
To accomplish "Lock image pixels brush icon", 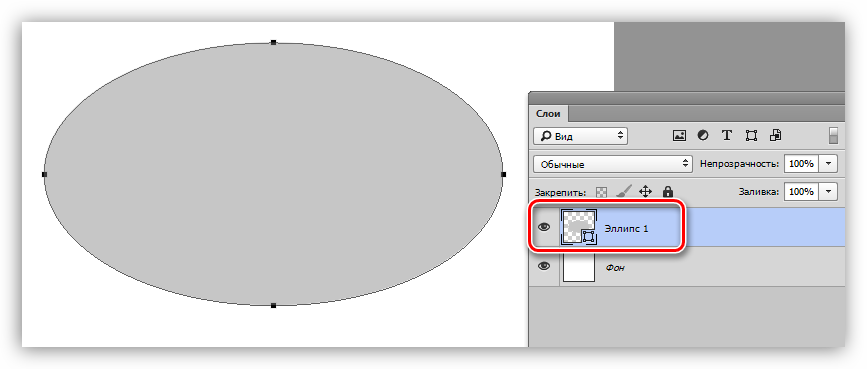I will point(623,191).
